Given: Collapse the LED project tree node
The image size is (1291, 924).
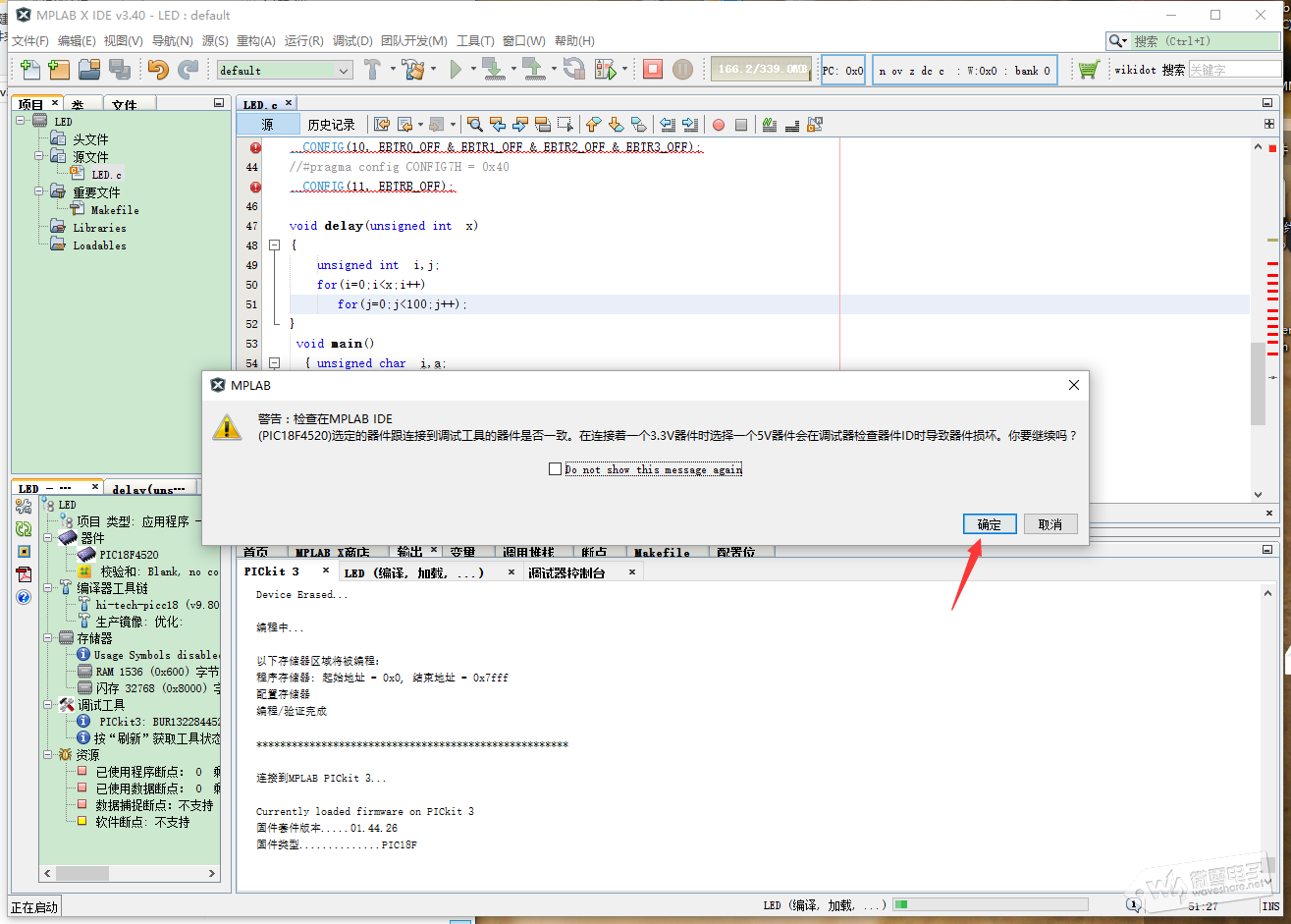Looking at the screenshot, I should pos(21,122).
